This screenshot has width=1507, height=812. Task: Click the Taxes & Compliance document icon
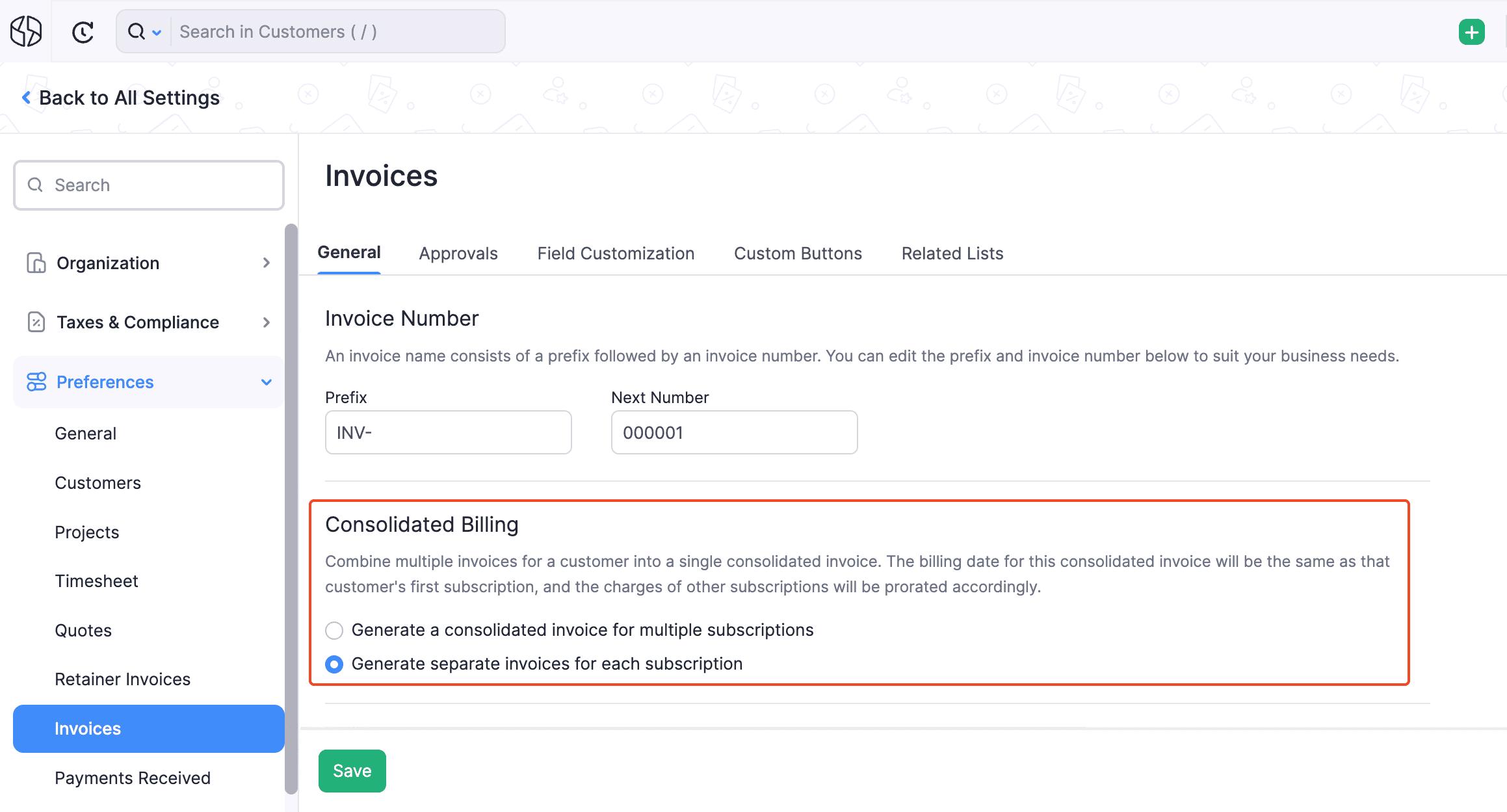click(x=36, y=322)
